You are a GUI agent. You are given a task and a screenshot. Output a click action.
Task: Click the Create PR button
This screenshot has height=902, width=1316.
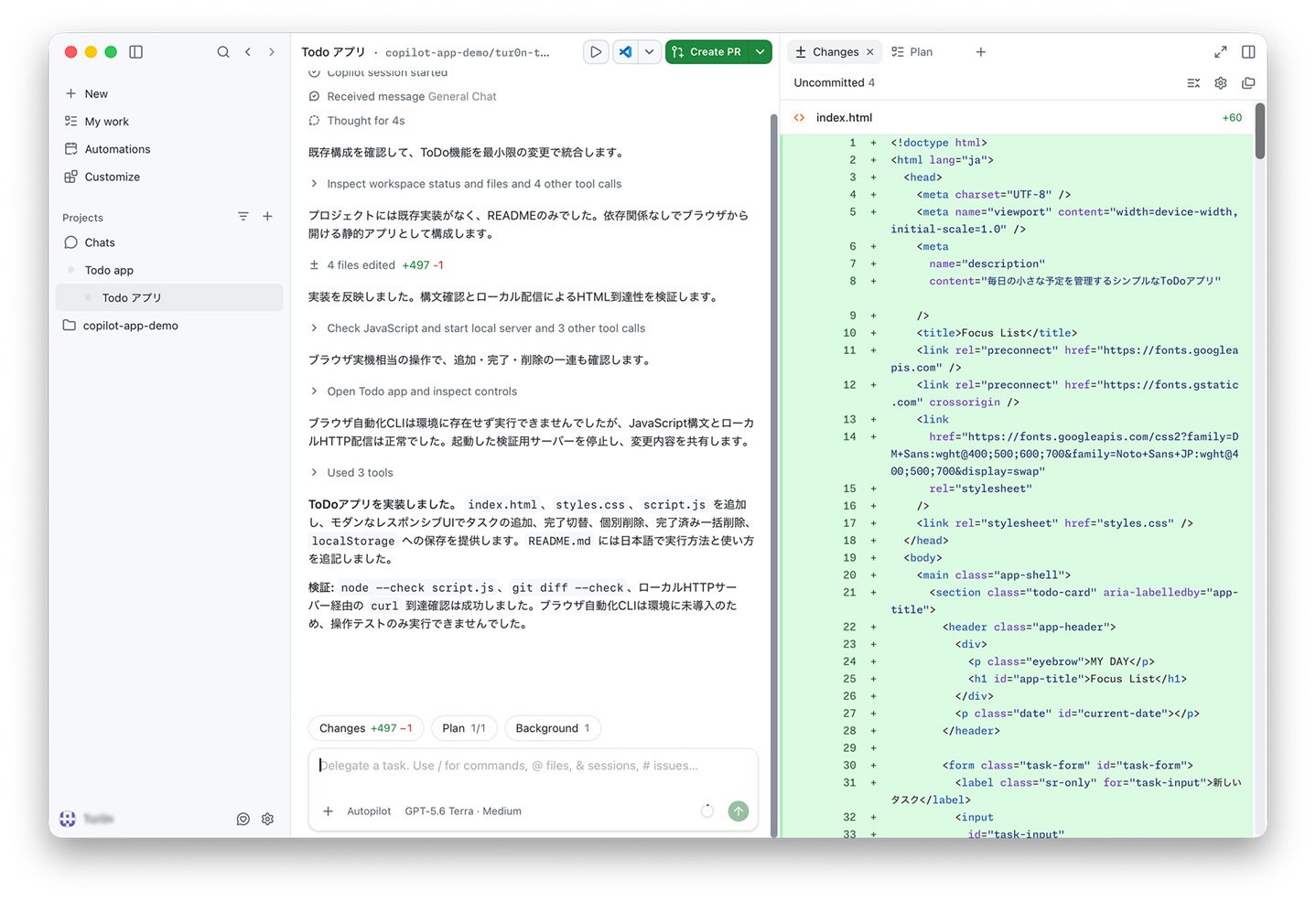[707, 52]
